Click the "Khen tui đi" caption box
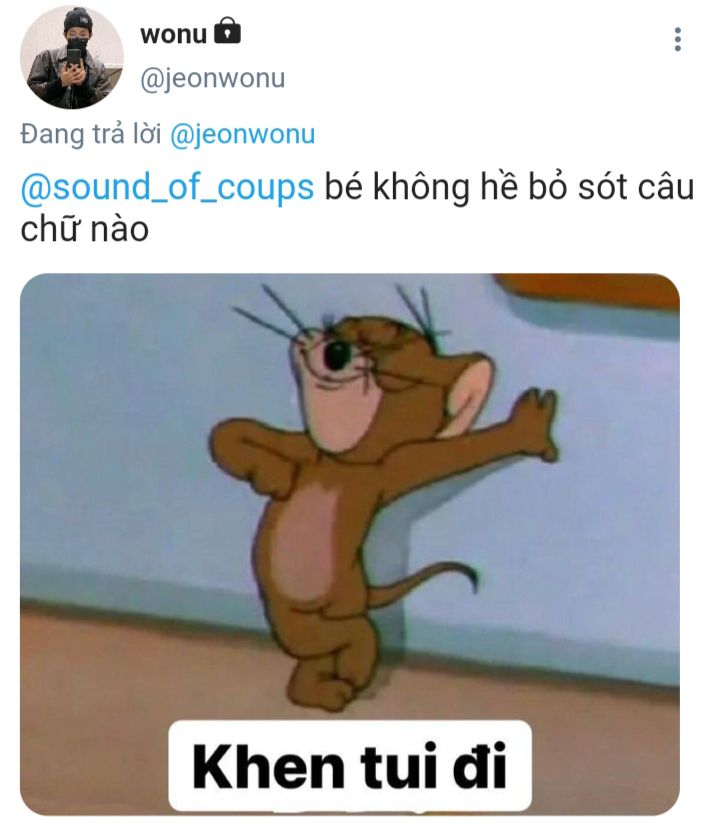This screenshot has width=719, height=828. (349, 766)
